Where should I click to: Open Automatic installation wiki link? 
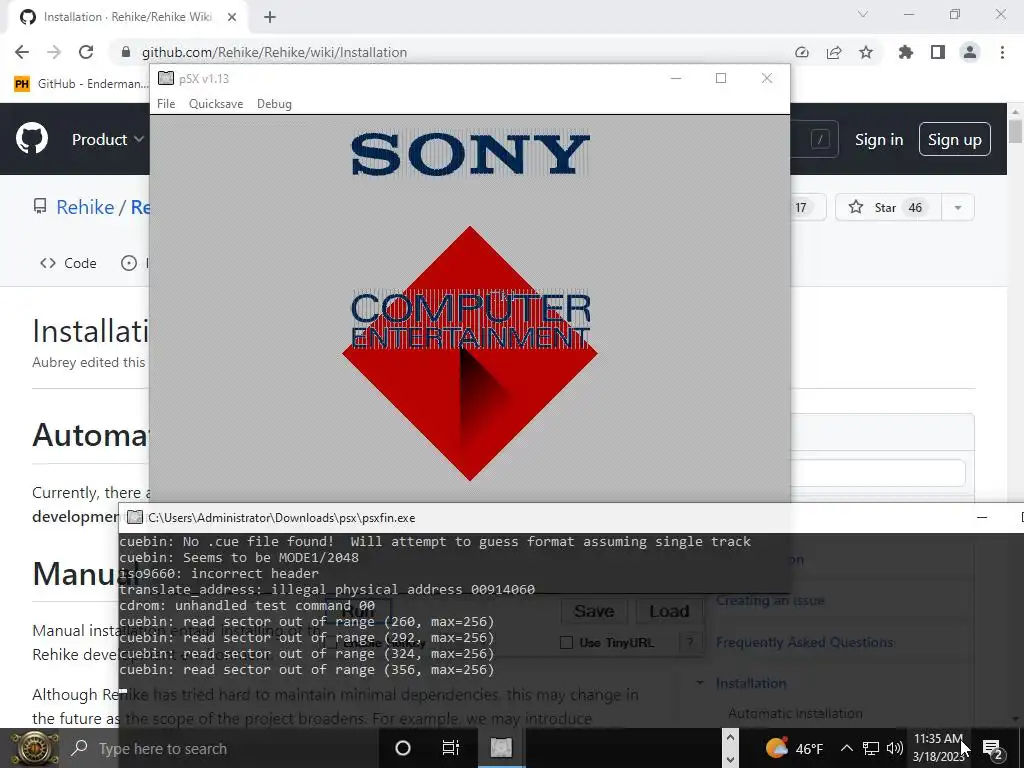(795, 713)
